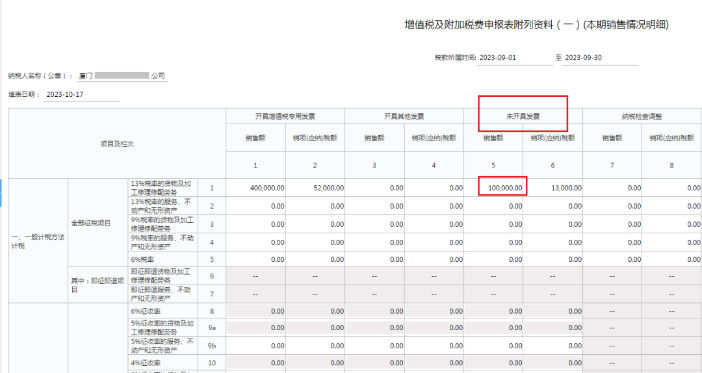The image size is (702, 373).
Task: Click the 全部征税项目 row group label
Action: [91, 223]
